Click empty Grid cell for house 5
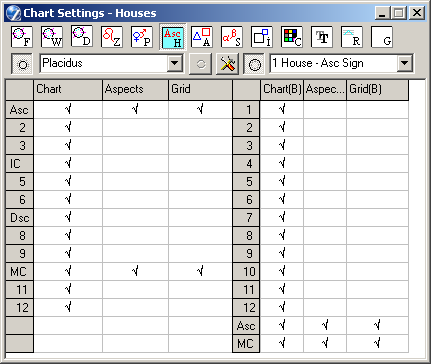This screenshot has height=364, width=431. coord(200,181)
